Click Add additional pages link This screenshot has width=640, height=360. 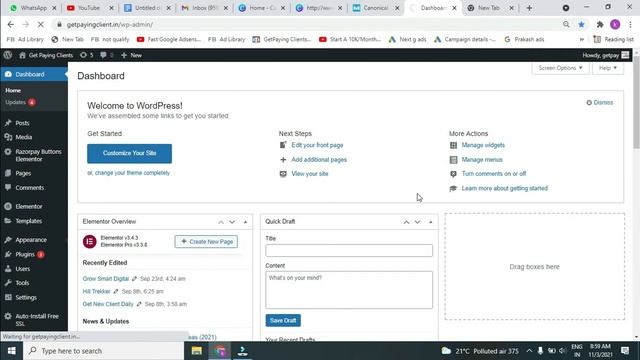click(319, 160)
